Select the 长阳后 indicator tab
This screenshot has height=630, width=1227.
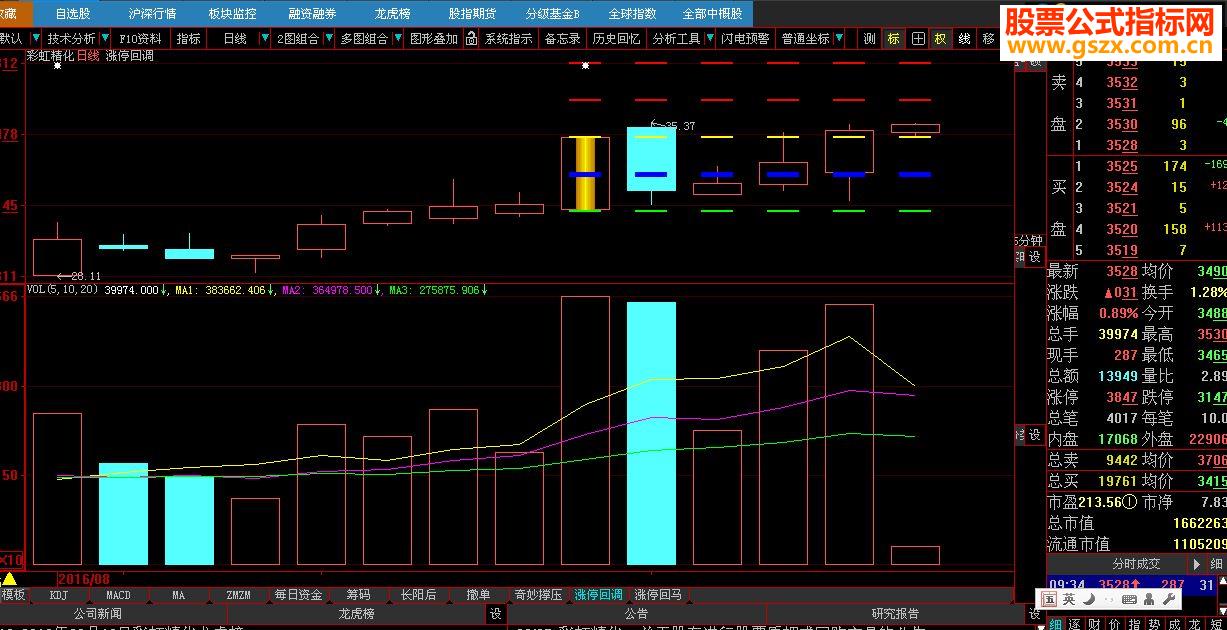coord(418,595)
